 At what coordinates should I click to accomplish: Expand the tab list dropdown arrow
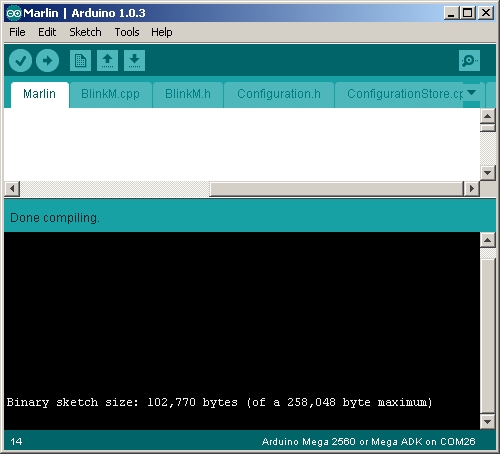pos(472,93)
